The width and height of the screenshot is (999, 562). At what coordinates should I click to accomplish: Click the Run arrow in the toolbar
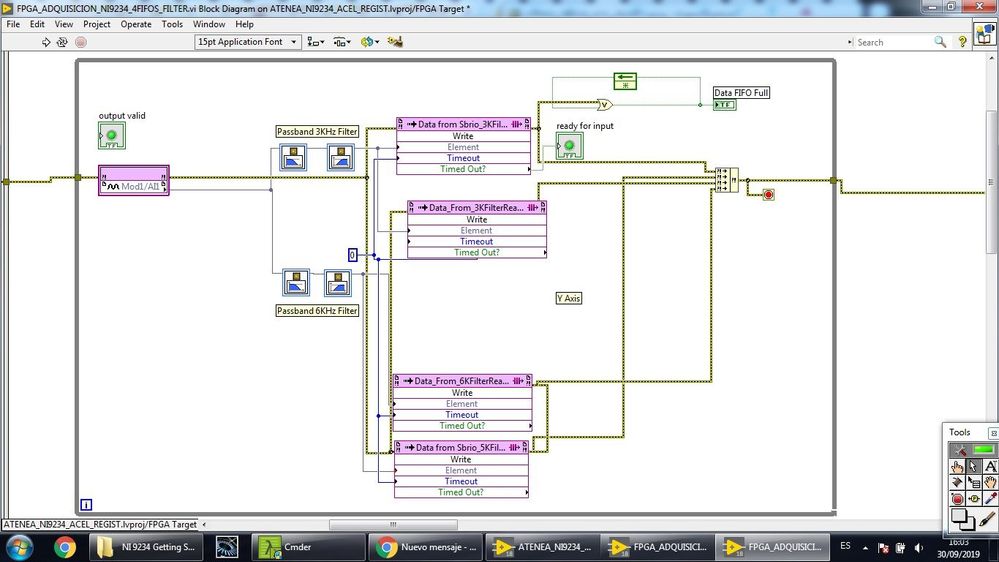(x=45, y=42)
